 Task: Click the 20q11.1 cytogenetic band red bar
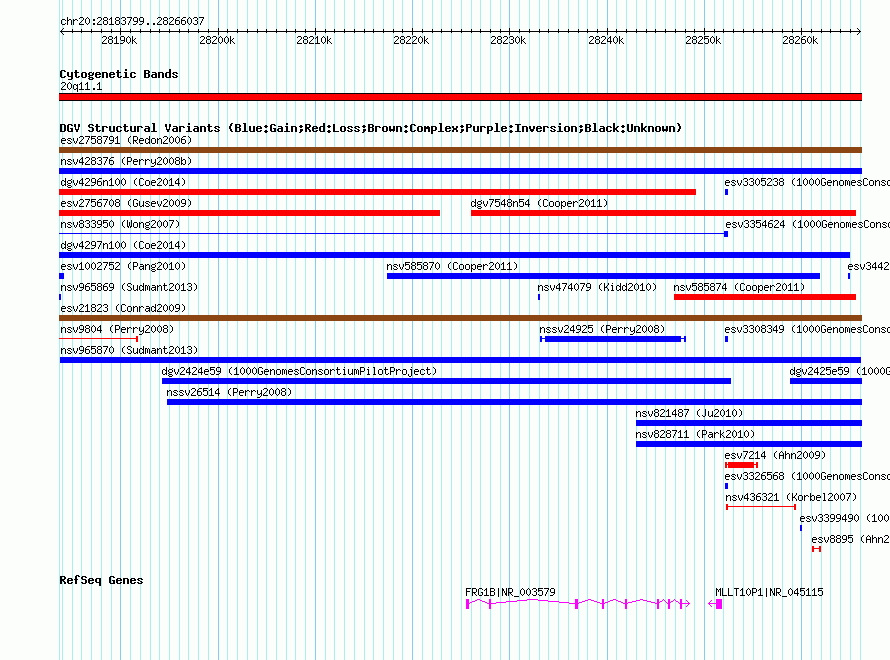click(460, 97)
